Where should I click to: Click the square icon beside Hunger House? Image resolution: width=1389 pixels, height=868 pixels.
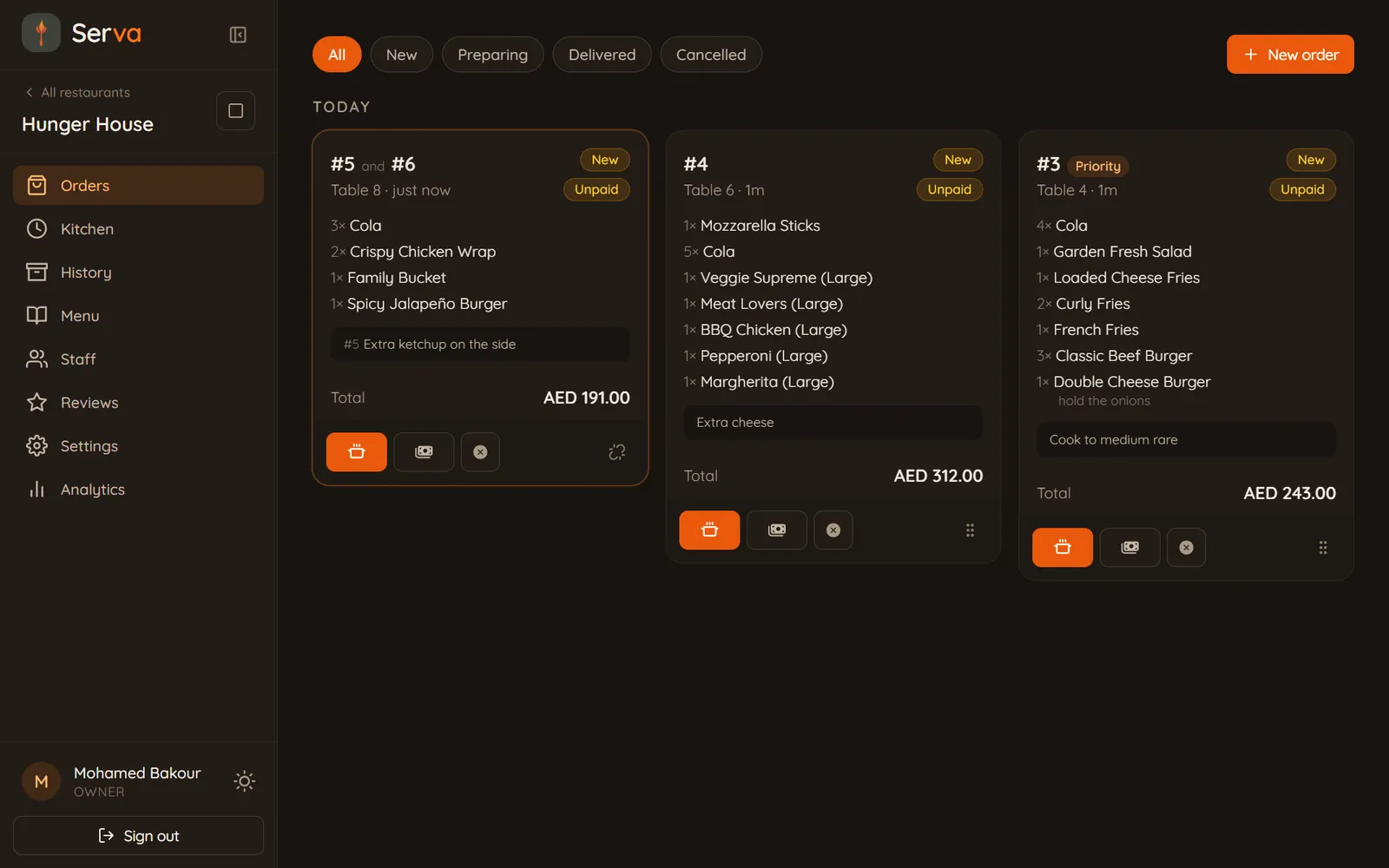pyautogui.click(x=235, y=111)
